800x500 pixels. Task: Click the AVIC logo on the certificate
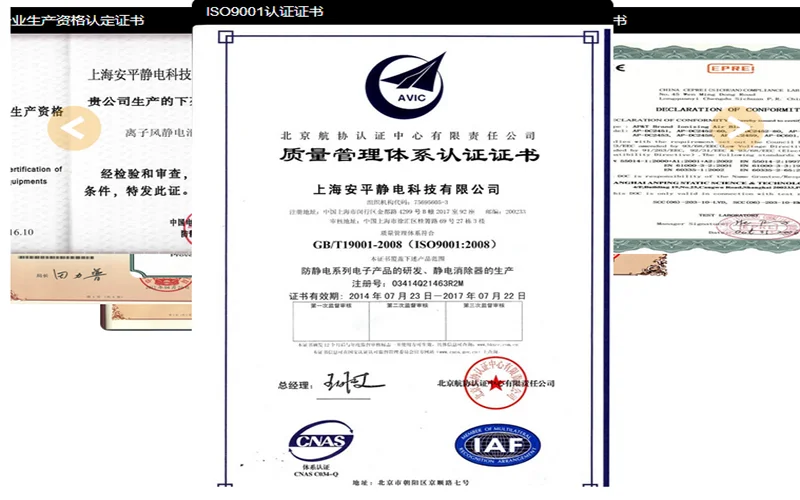point(406,85)
